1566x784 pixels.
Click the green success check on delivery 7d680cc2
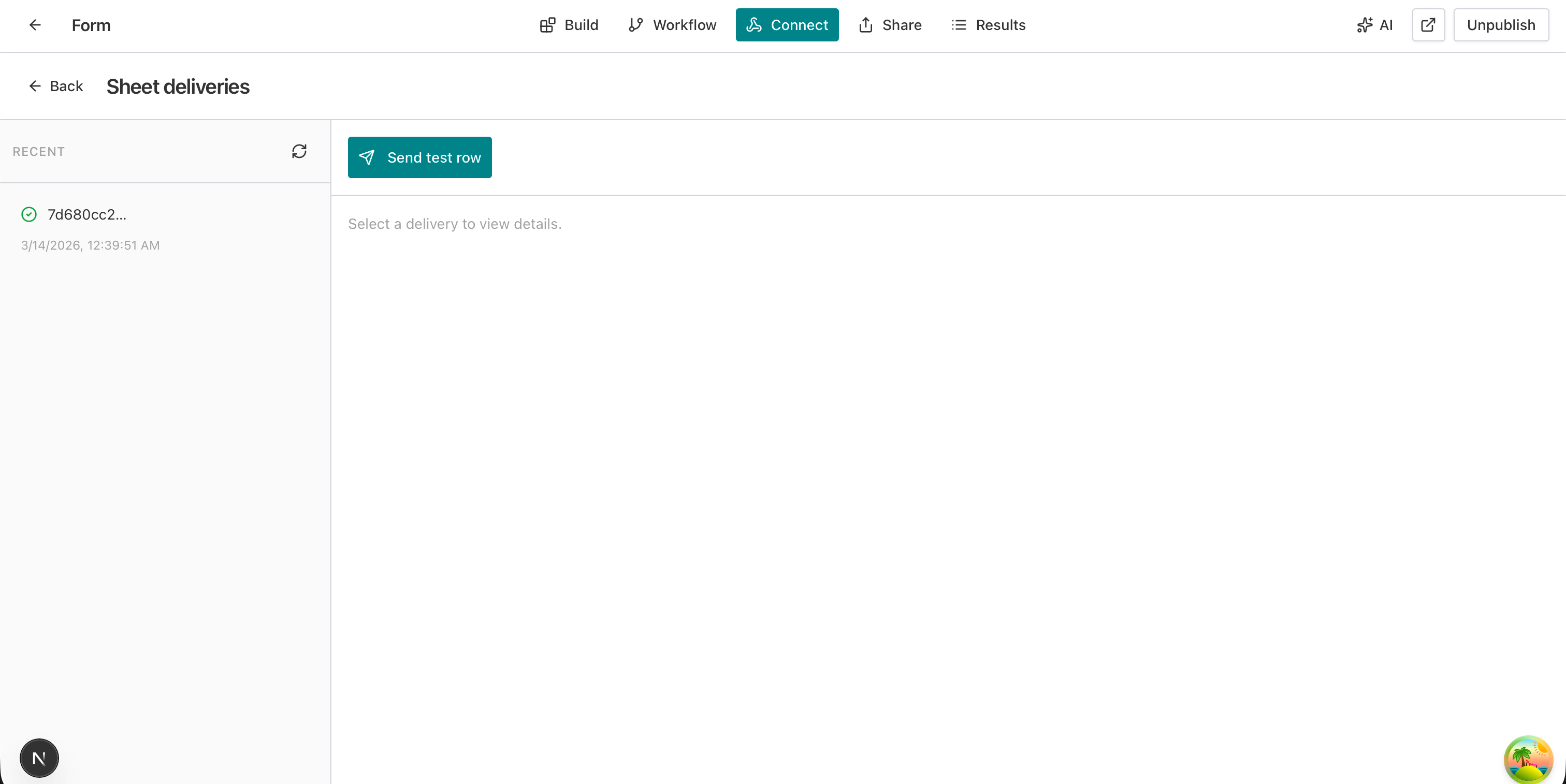pyautogui.click(x=28, y=214)
